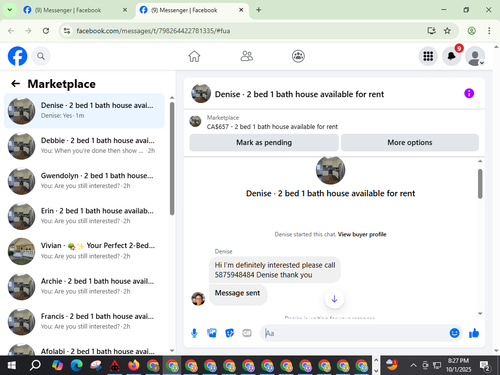Switch to the first Messenger browser tab
Screen dimensions: 500x375
click(68, 10)
